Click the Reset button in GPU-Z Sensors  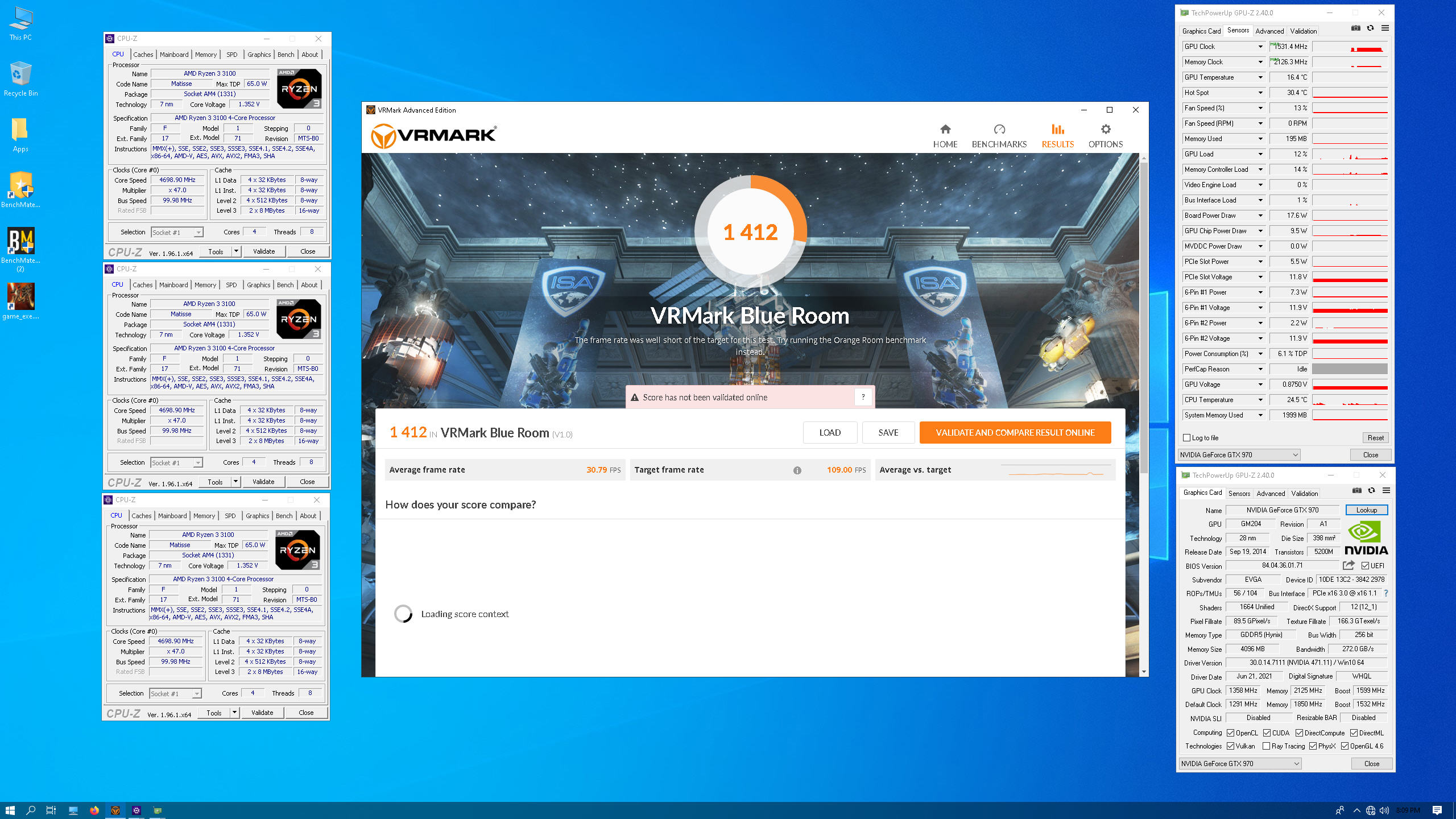pos(1376,438)
